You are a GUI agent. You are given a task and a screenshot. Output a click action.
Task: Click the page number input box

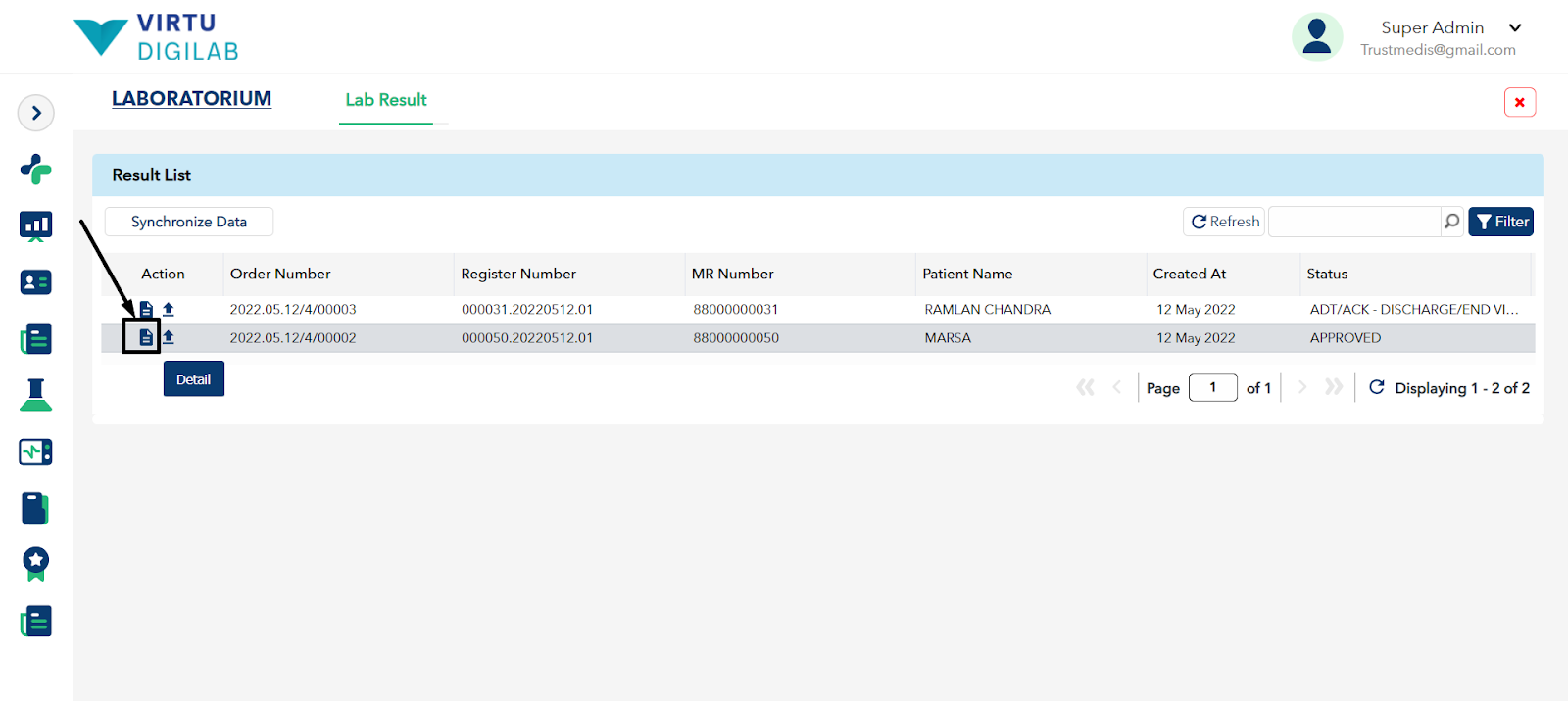point(1213,387)
